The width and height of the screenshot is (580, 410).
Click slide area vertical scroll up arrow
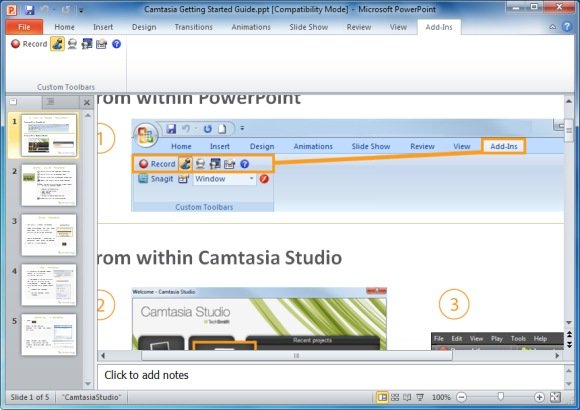[569, 101]
